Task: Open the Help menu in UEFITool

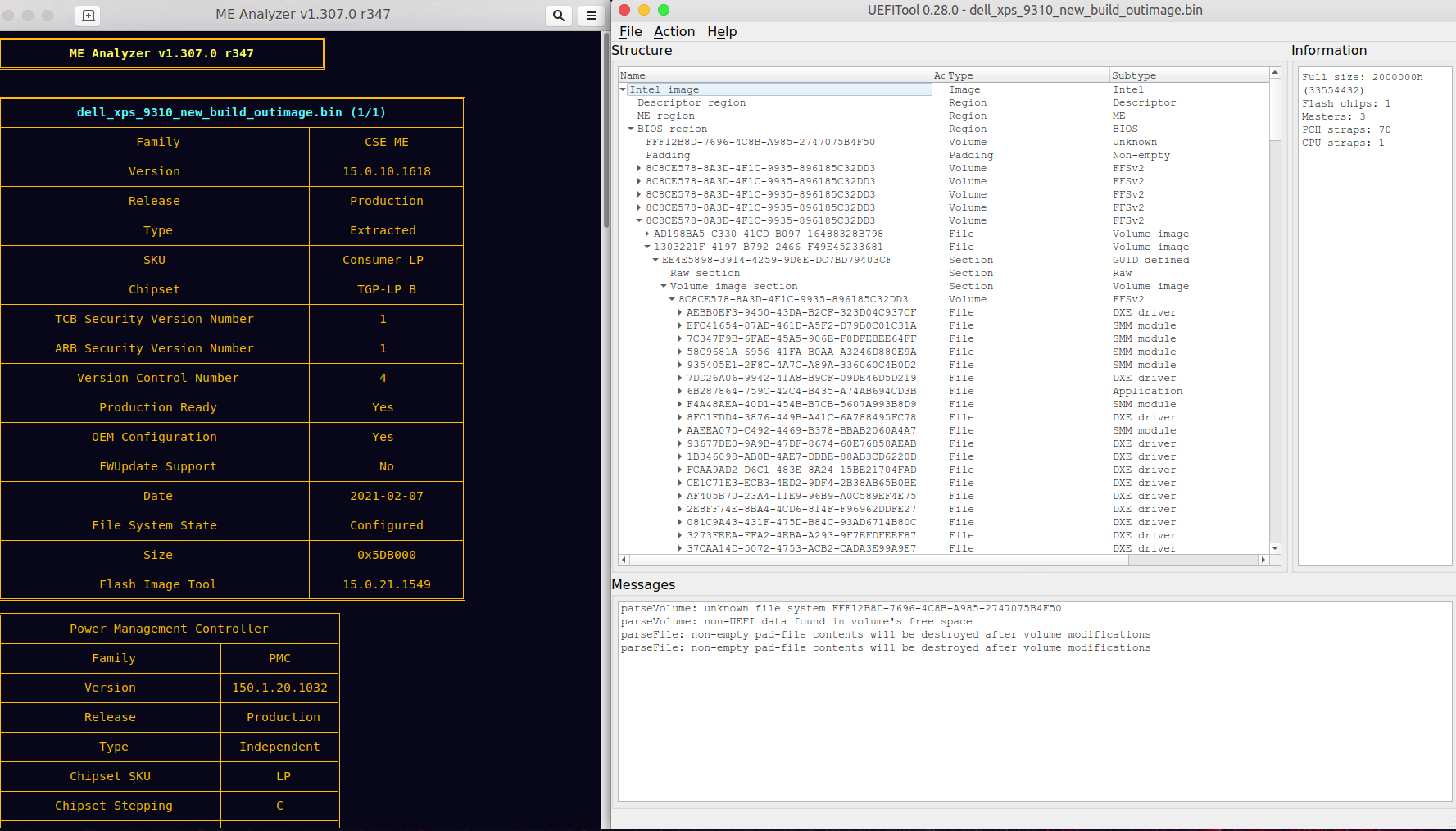Action: click(722, 31)
